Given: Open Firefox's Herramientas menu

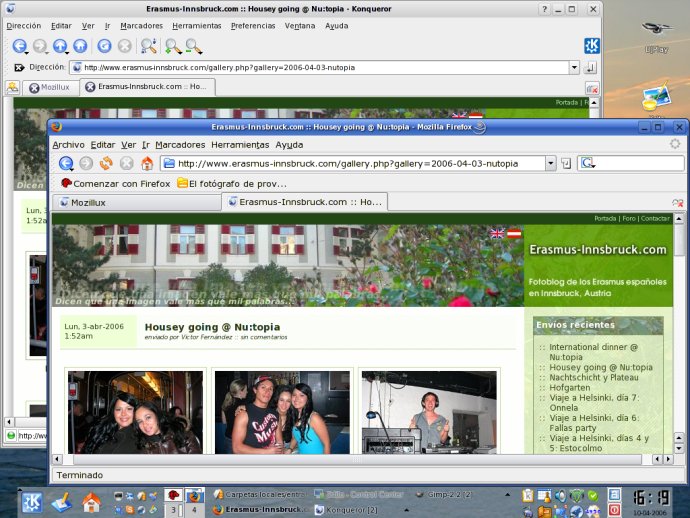Looking at the screenshot, I should (240, 145).
